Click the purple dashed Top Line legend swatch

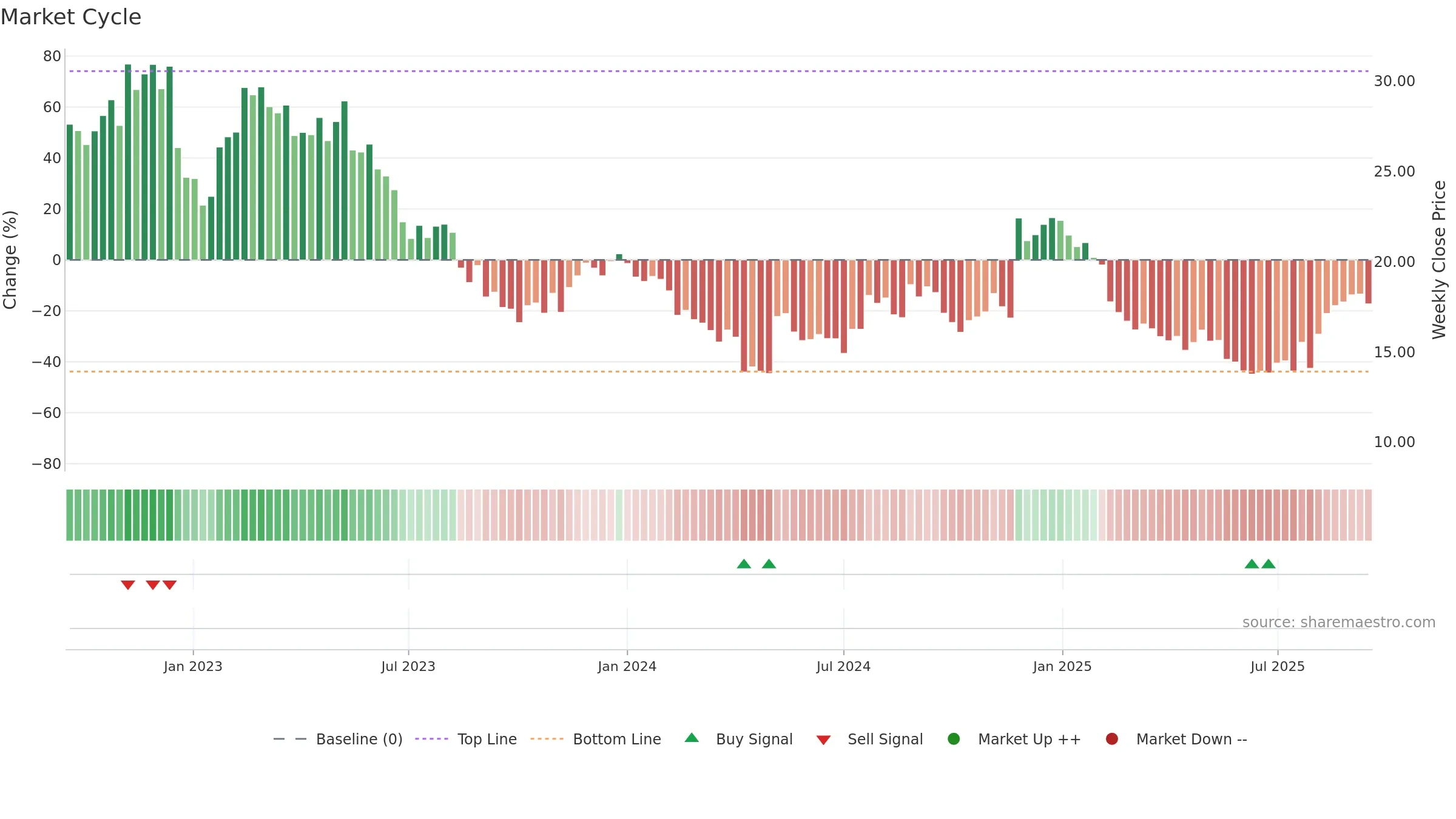tap(431, 739)
